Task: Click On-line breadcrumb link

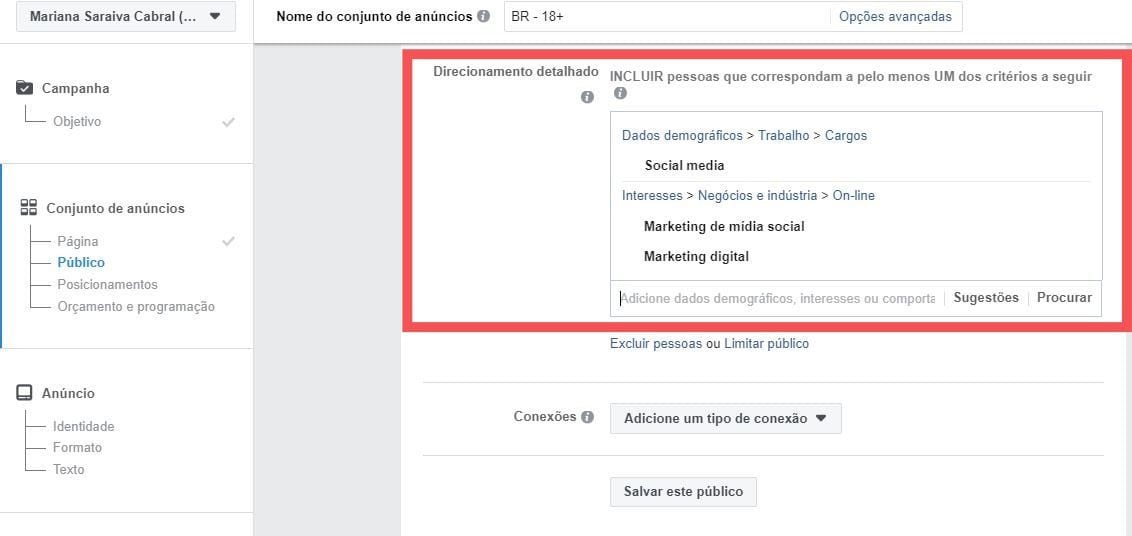Action: [x=854, y=195]
